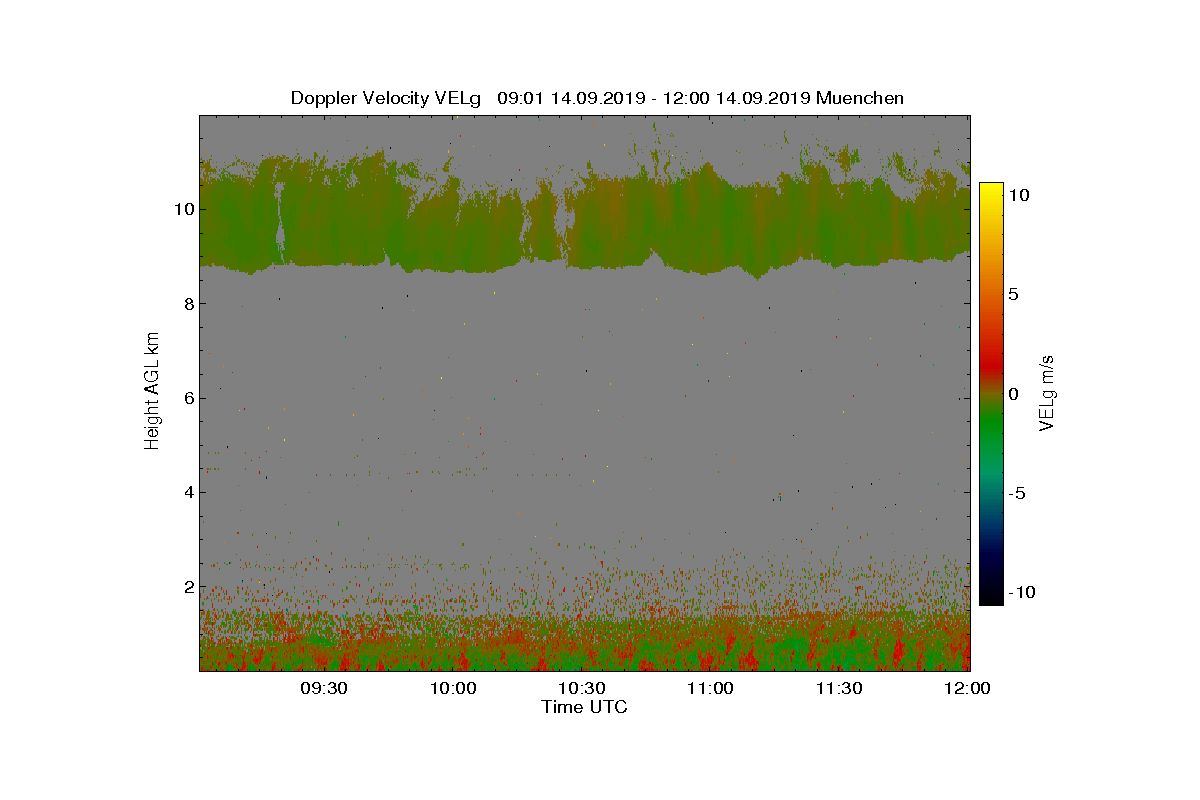Click the height tick label 10 on the y-axis
Viewport: 1200px width, 800px height.
tap(183, 209)
